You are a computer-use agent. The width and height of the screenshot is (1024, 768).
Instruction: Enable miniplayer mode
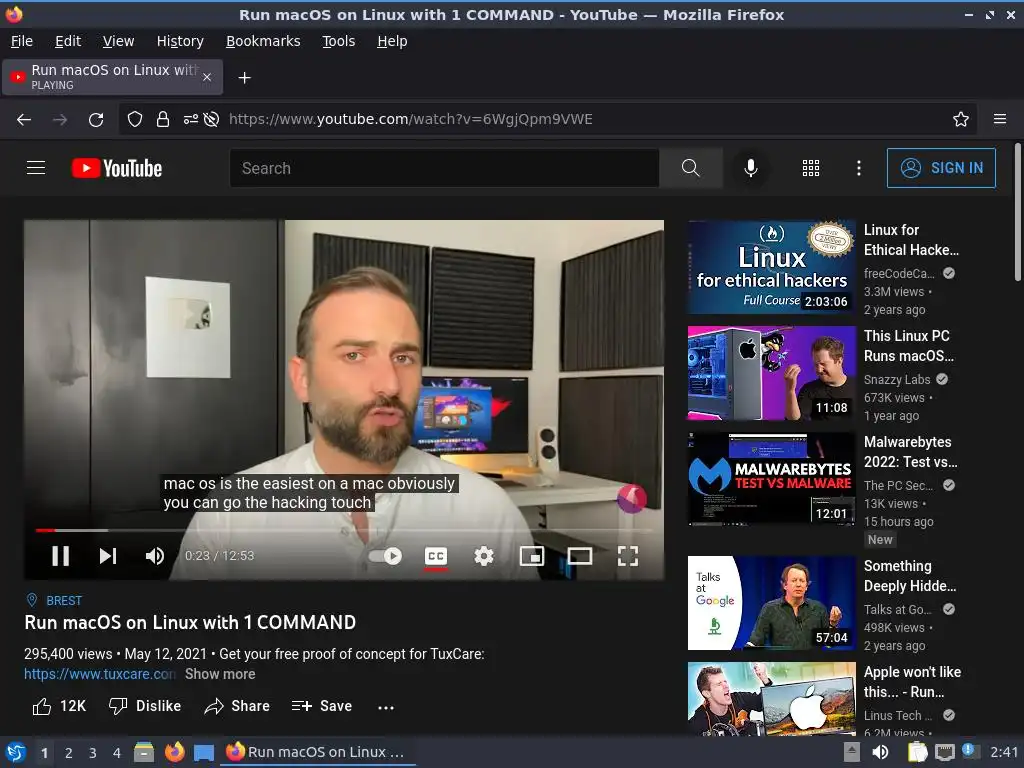click(x=532, y=556)
